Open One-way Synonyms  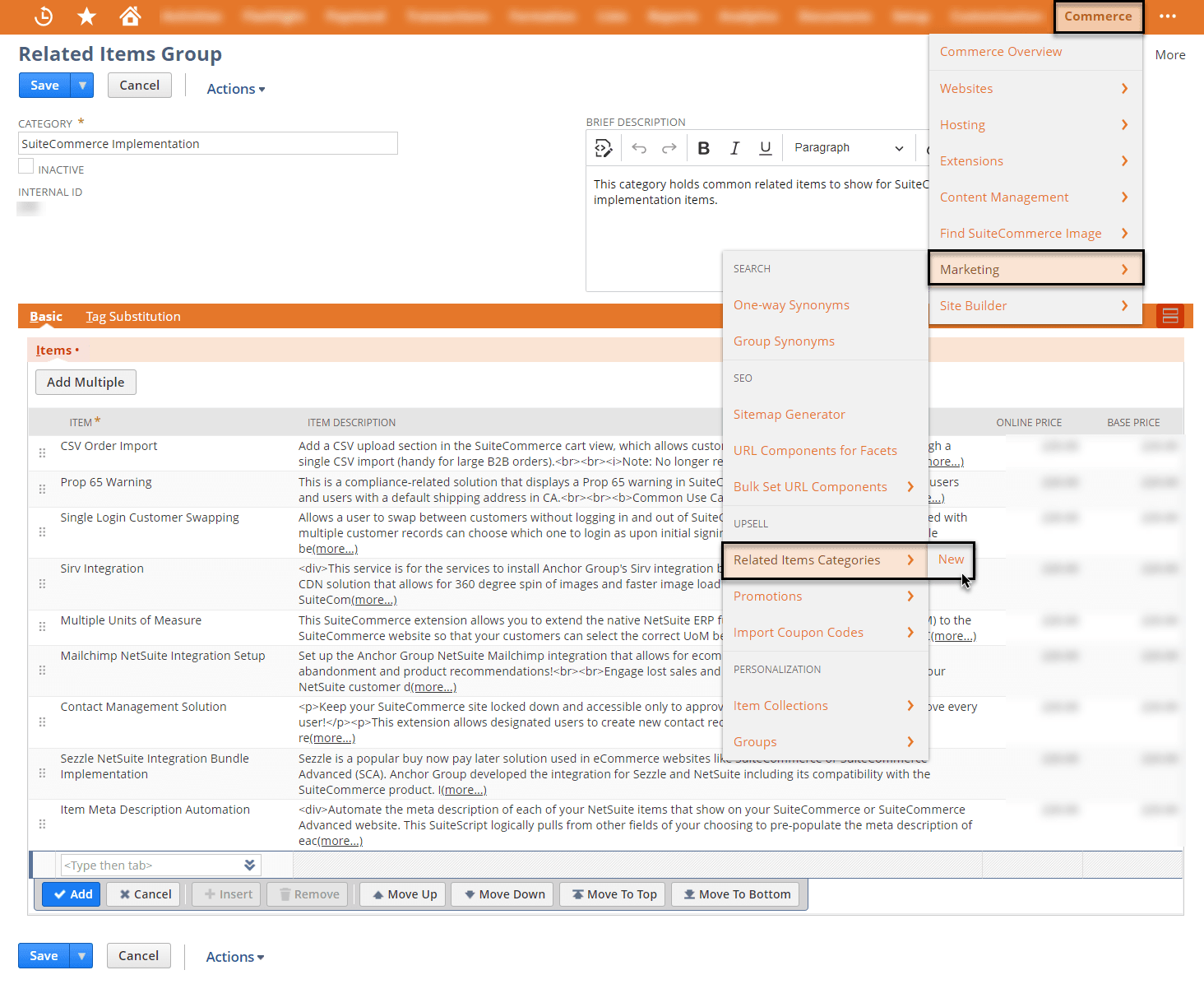click(791, 305)
